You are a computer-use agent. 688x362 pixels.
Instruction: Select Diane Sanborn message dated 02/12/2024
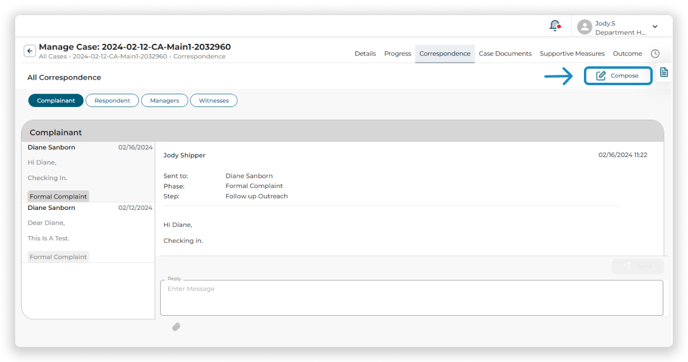pyautogui.click(x=88, y=233)
